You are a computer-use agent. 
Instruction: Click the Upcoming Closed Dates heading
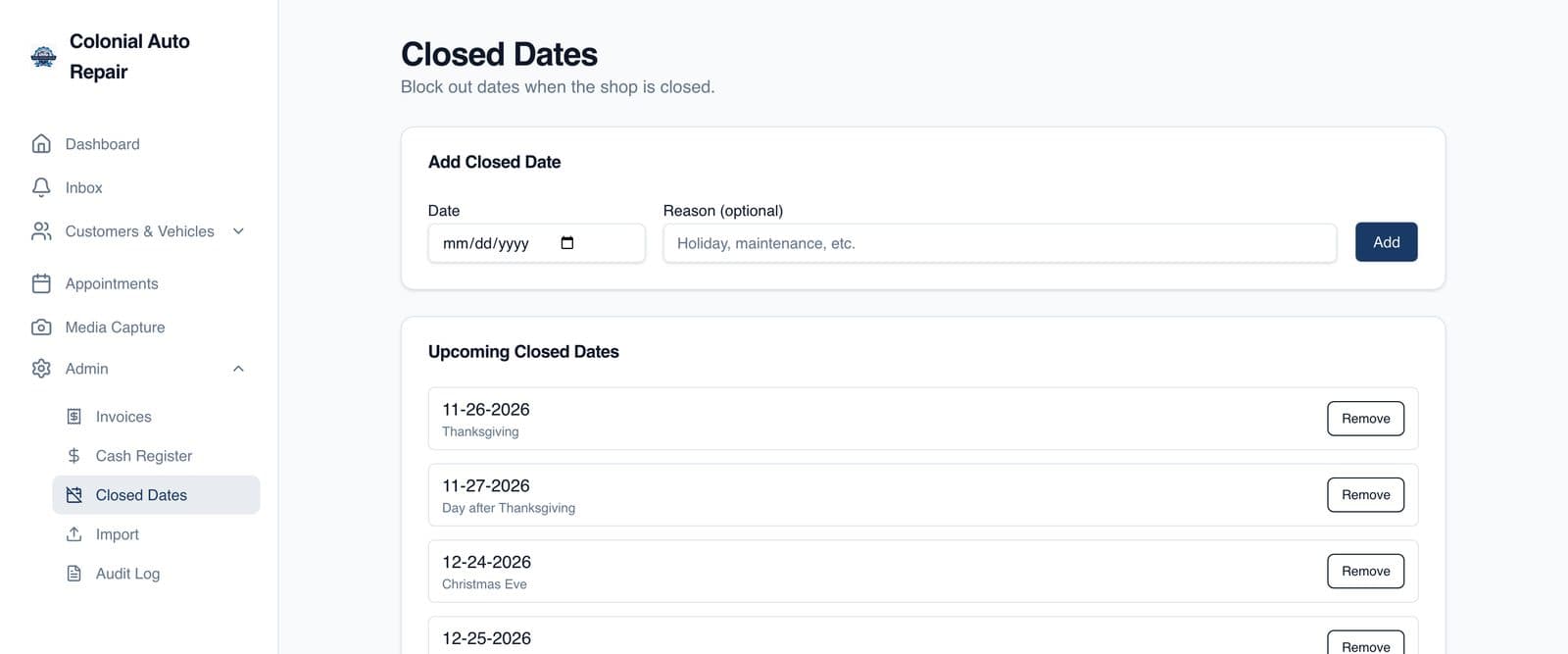(x=523, y=352)
